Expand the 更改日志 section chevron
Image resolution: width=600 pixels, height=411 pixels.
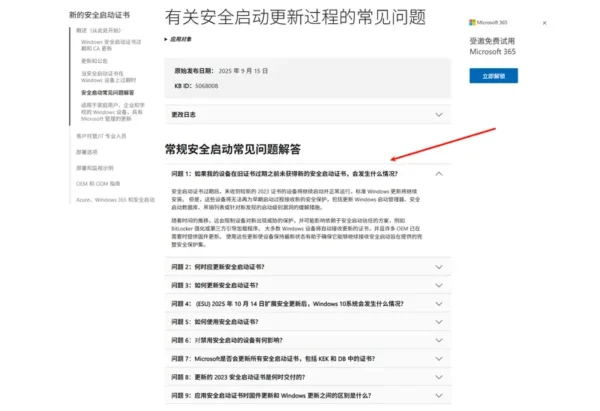[x=439, y=114]
